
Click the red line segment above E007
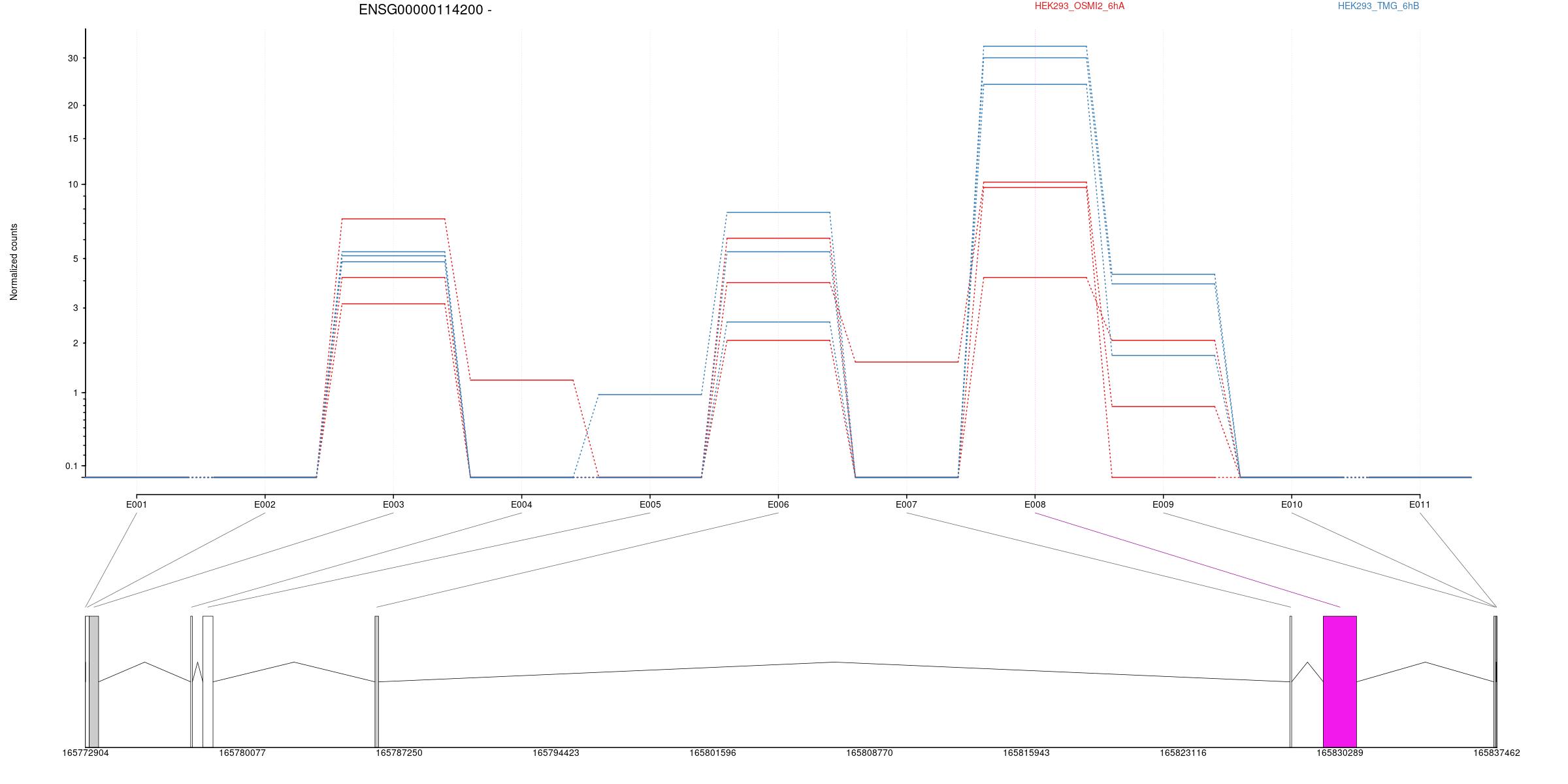pos(906,362)
